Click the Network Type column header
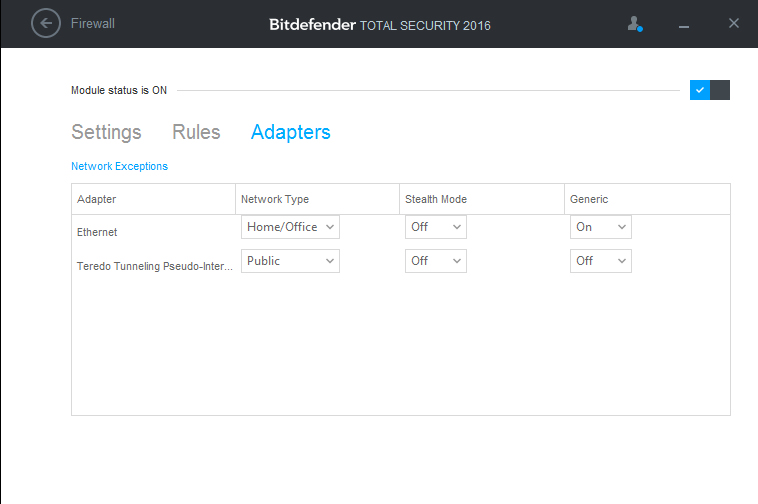Screen dimensions: 758x504 coord(317,199)
